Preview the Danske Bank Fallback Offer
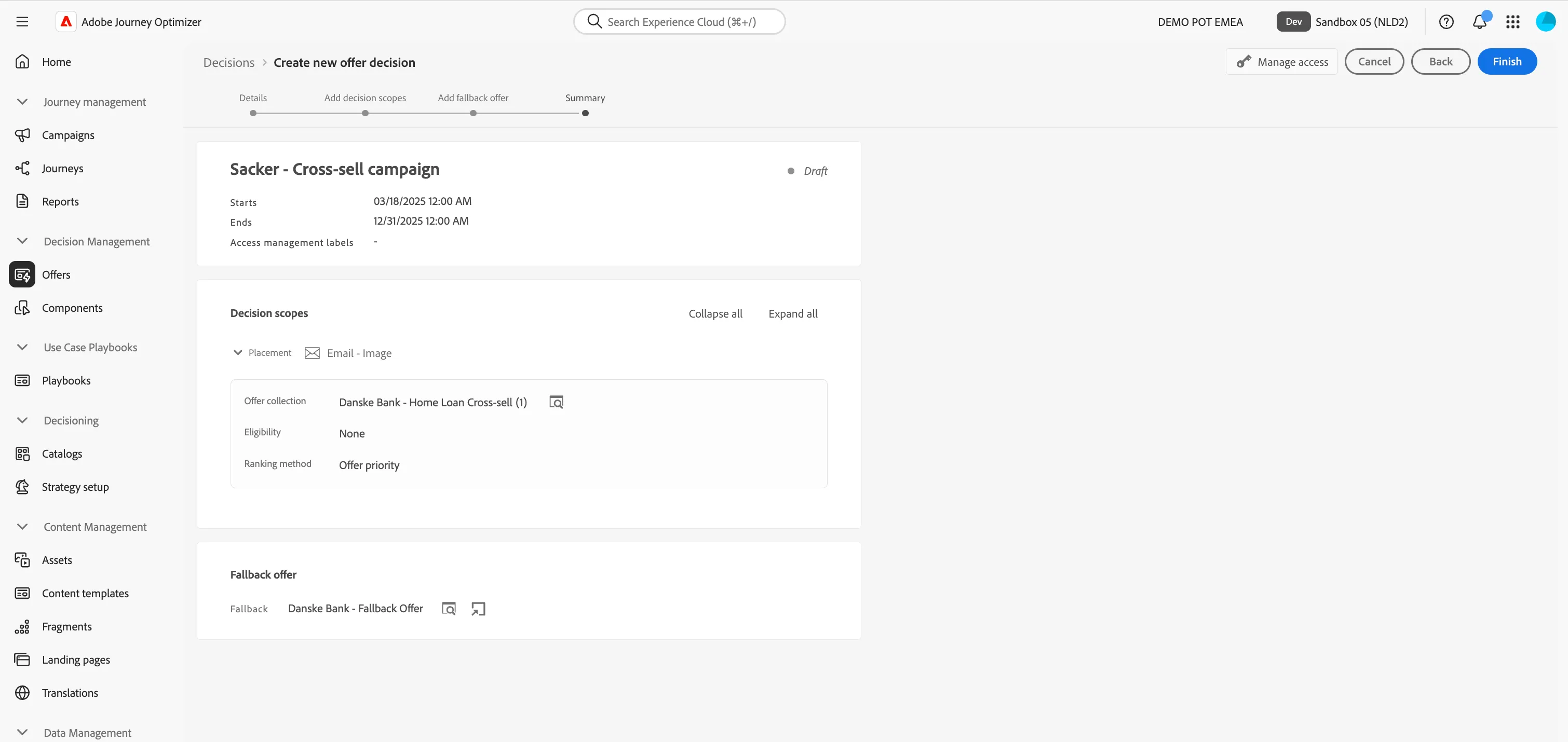Viewport: 1568px width, 742px height. click(x=449, y=609)
